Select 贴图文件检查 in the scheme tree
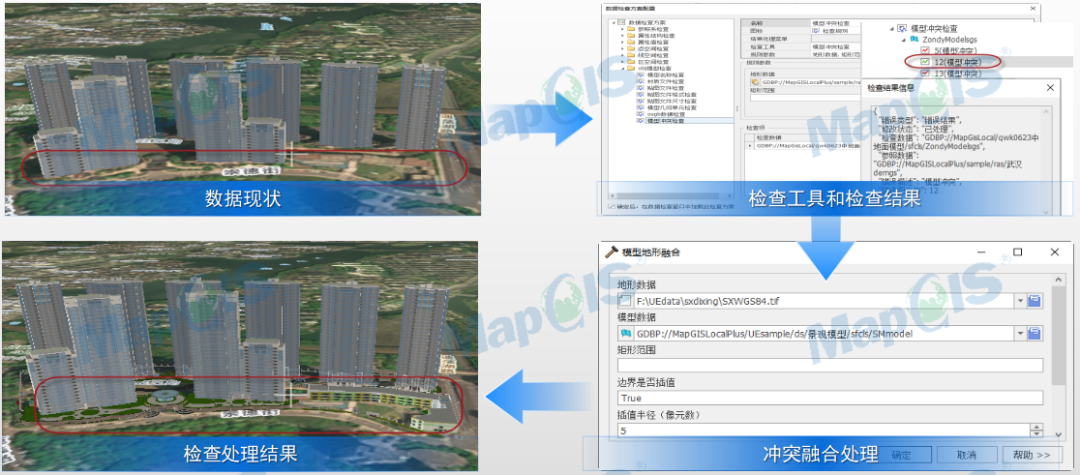The height and width of the screenshot is (475, 1080). (666, 88)
